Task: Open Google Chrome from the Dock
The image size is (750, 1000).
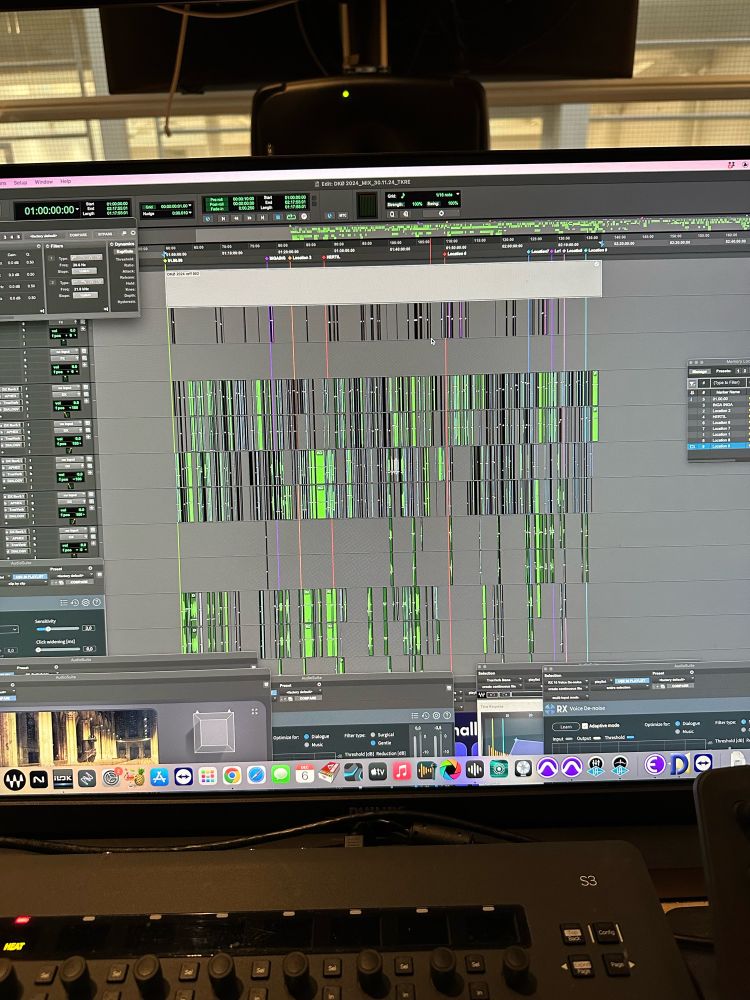Action: click(232, 776)
